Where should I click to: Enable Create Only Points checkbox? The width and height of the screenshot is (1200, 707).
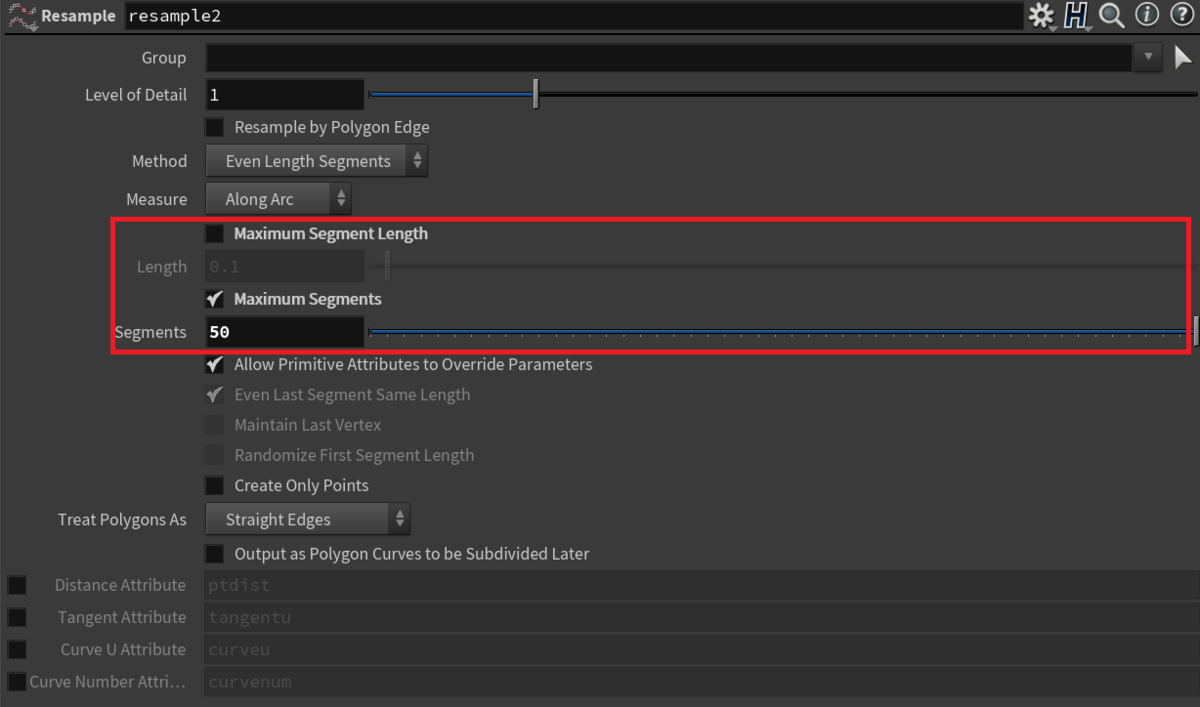(214, 485)
